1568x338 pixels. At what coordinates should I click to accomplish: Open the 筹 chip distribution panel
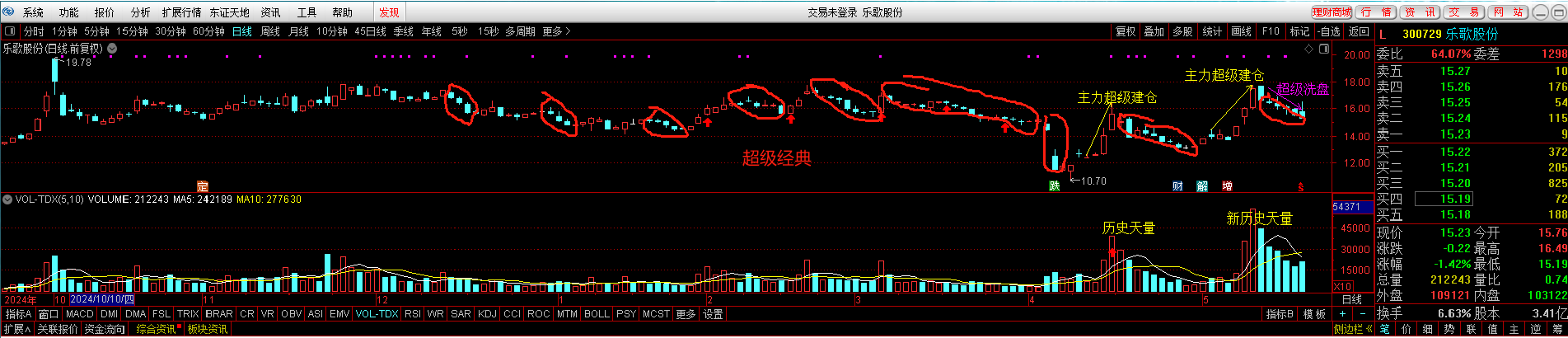(1556, 329)
